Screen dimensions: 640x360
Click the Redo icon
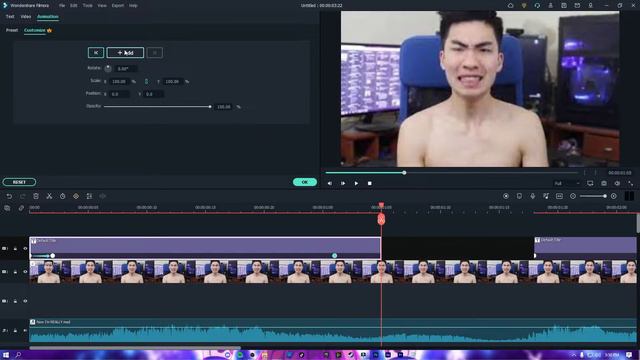(22, 196)
